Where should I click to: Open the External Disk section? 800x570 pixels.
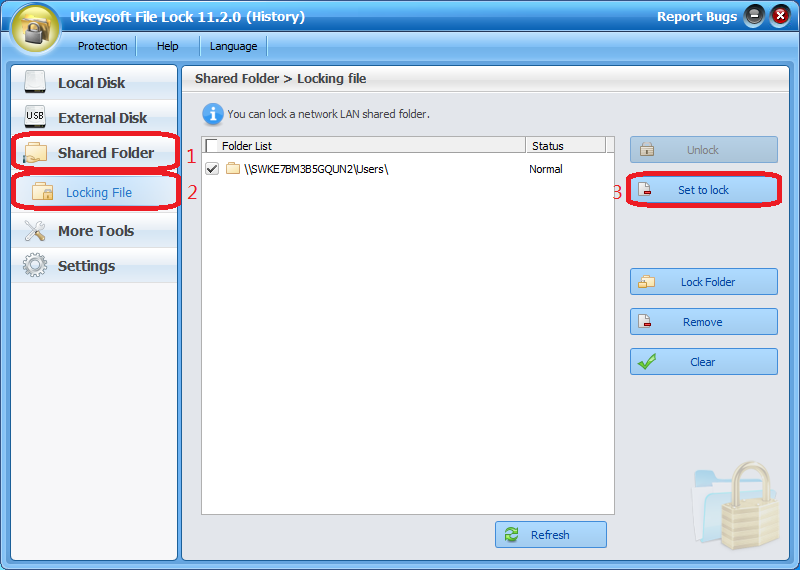tap(94, 117)
